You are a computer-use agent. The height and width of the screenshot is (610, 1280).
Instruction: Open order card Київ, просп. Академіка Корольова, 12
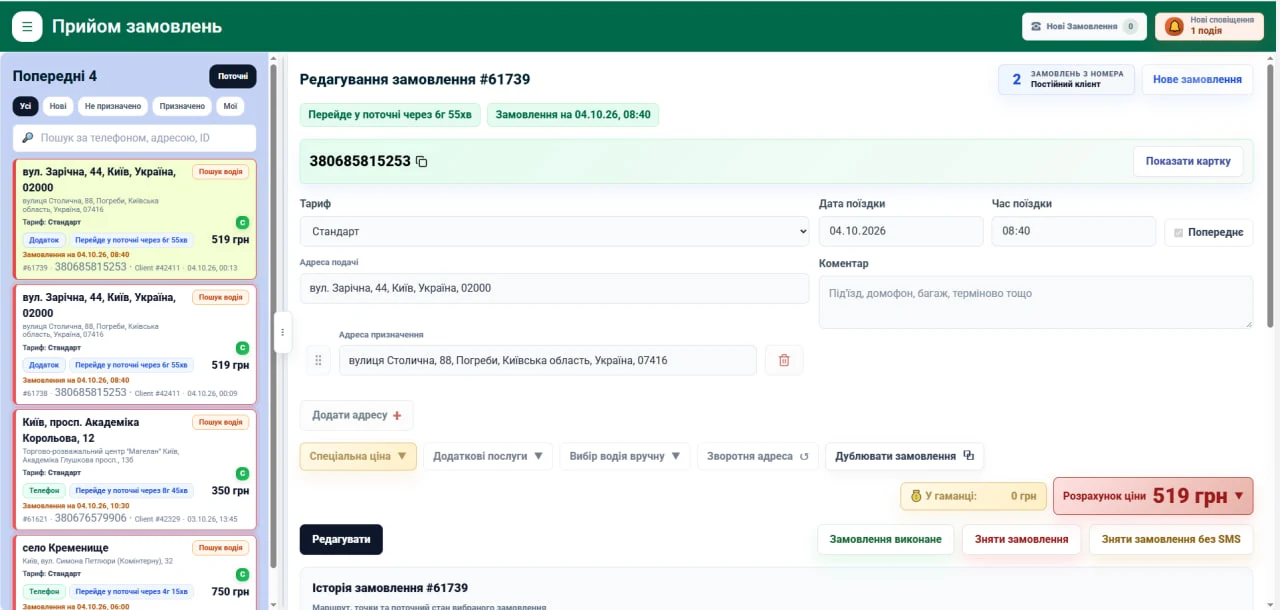(134, 470)
